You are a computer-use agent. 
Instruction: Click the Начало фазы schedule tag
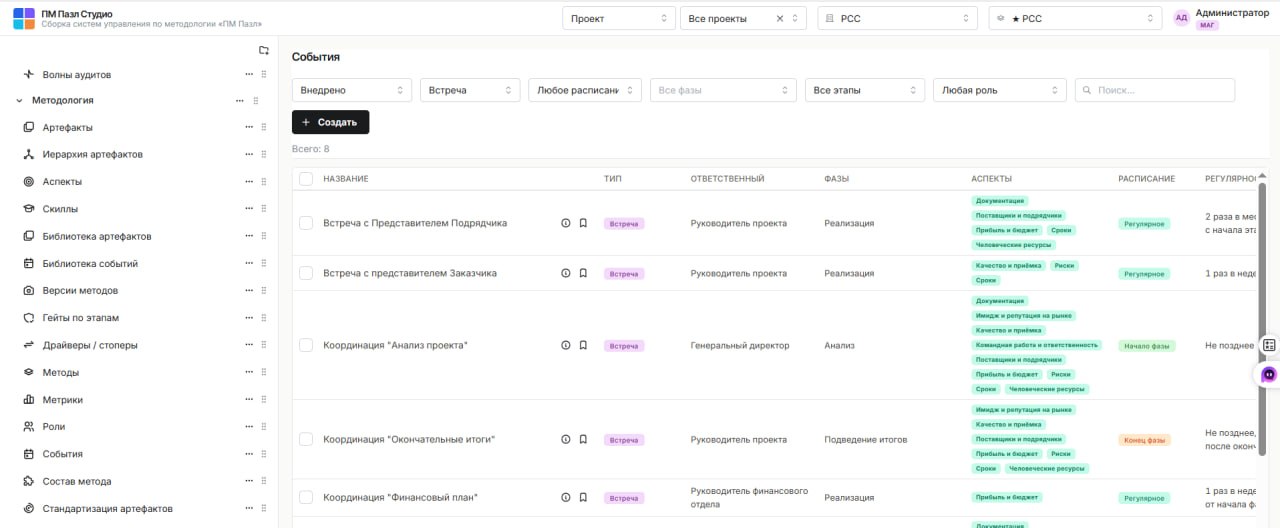pyautogui.click(x=1147, y=345)
